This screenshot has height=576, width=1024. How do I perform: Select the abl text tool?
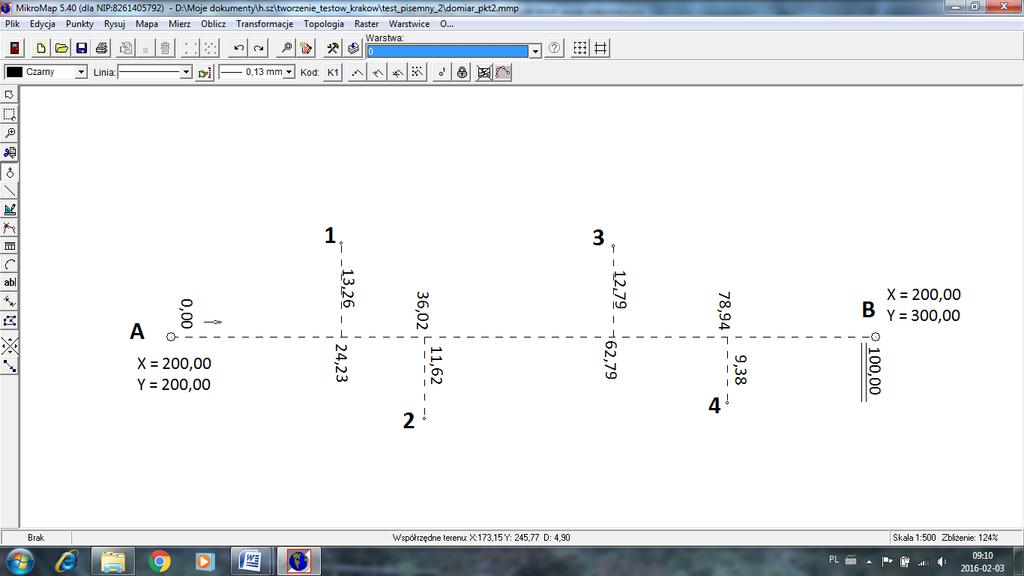[9, 283]
